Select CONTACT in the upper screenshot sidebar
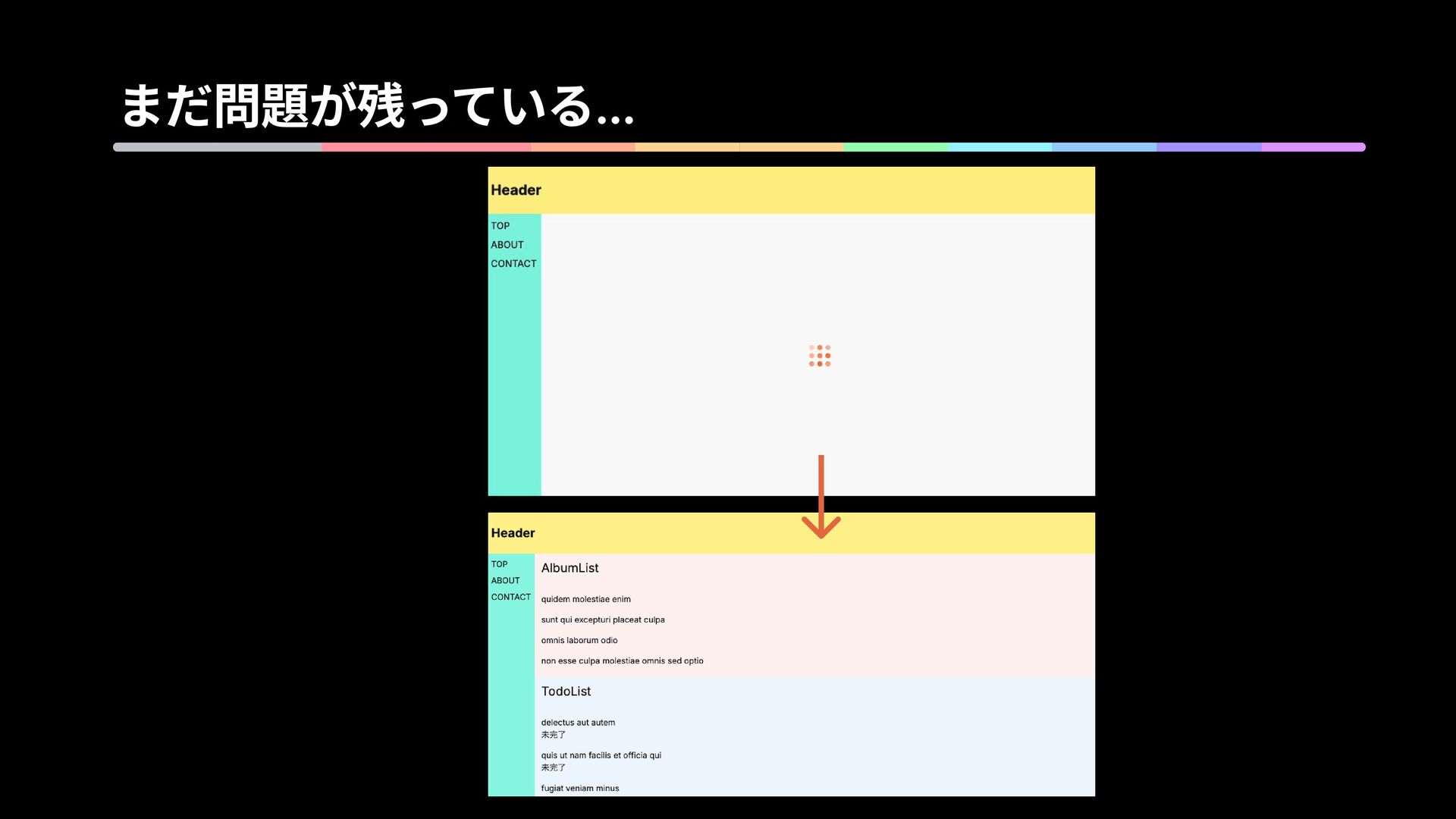 coord(513,264)
